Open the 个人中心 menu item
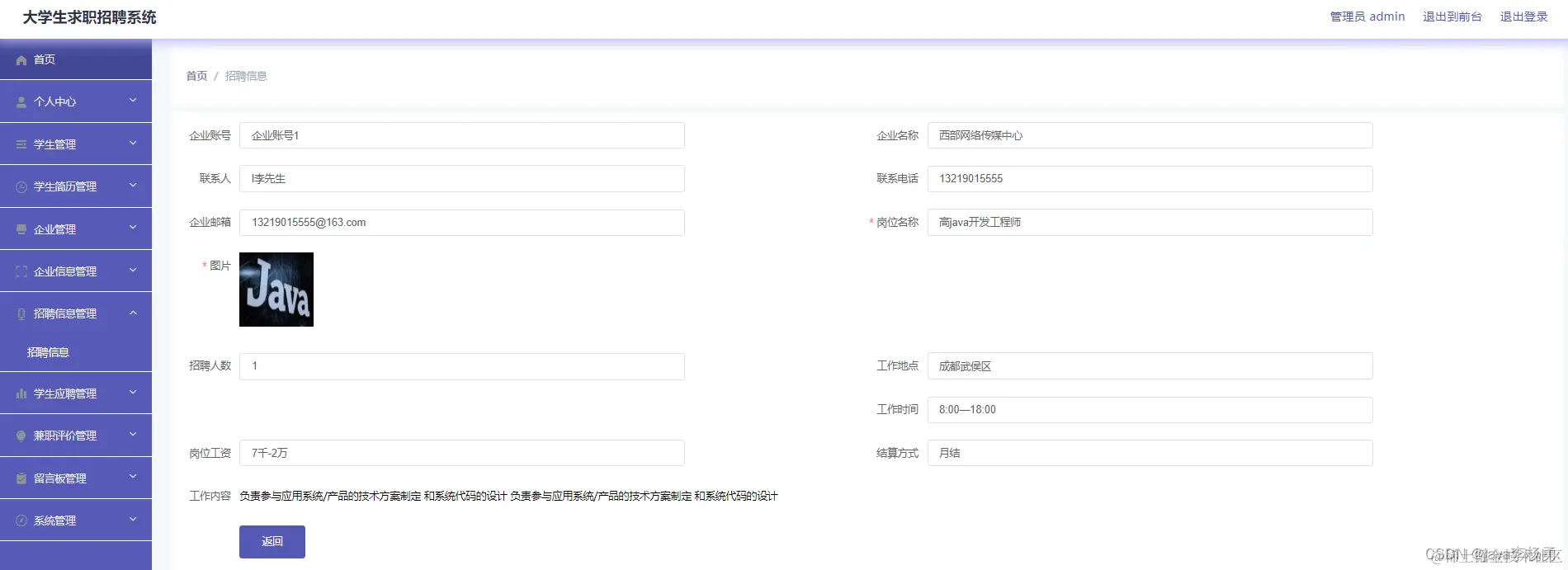 (x=76, y=101)
